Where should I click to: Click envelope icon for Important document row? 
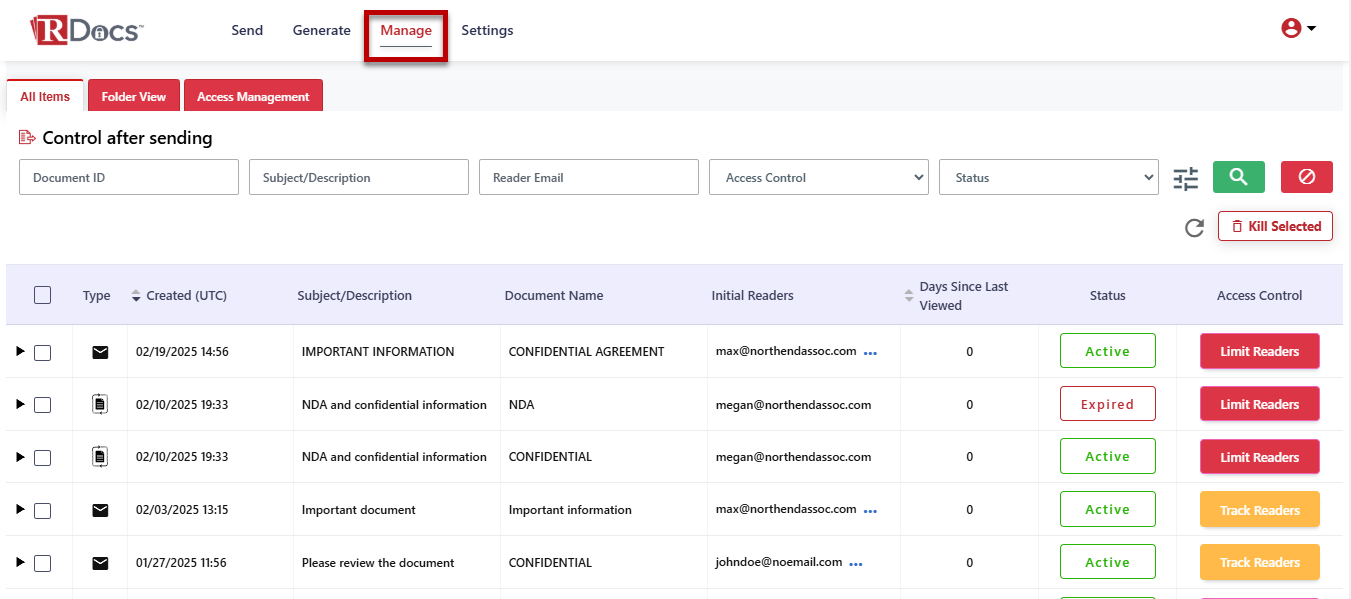click(x=100, y=510)
